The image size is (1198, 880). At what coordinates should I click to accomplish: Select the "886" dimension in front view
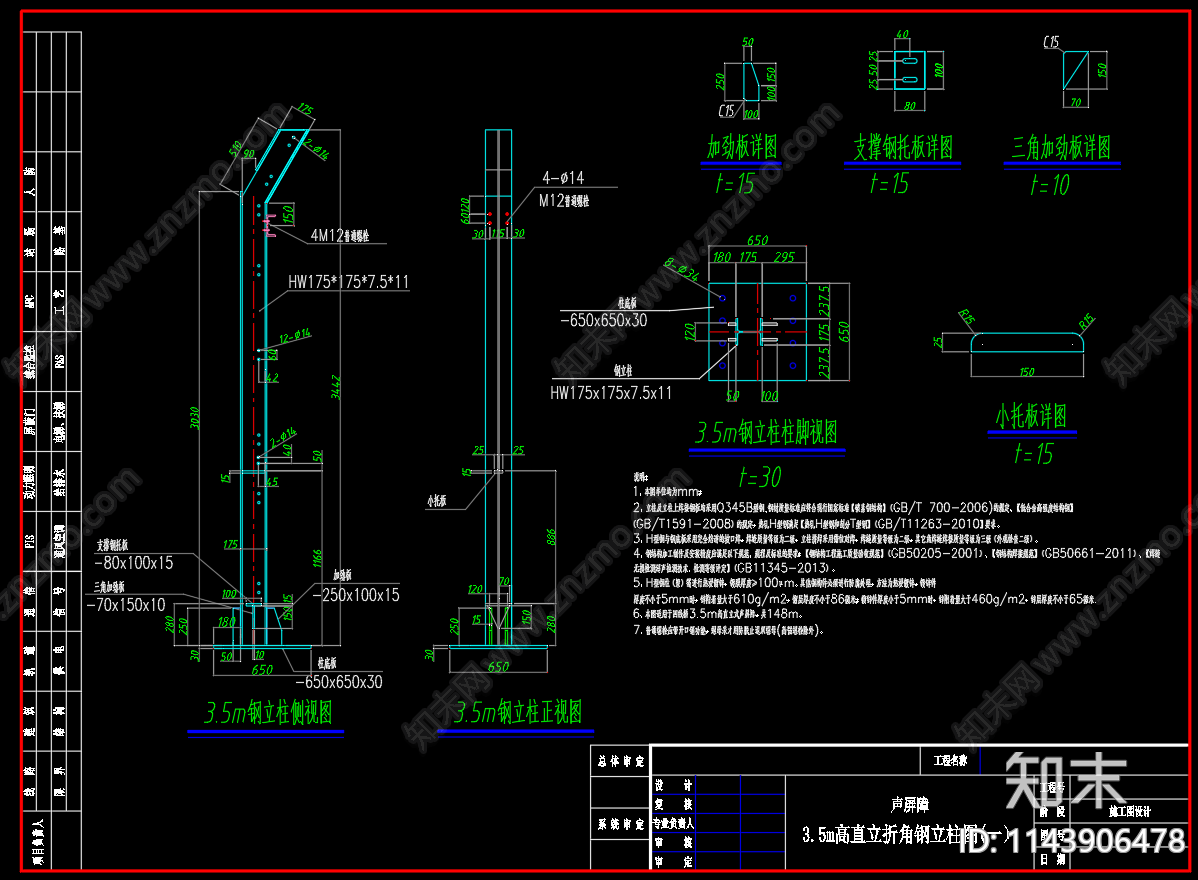pos(552,537)
